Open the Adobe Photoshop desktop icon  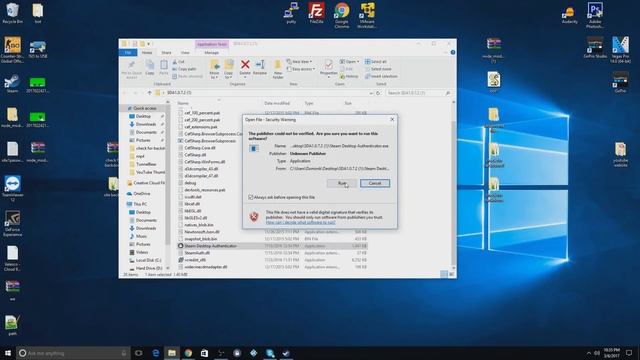point(595,15)
